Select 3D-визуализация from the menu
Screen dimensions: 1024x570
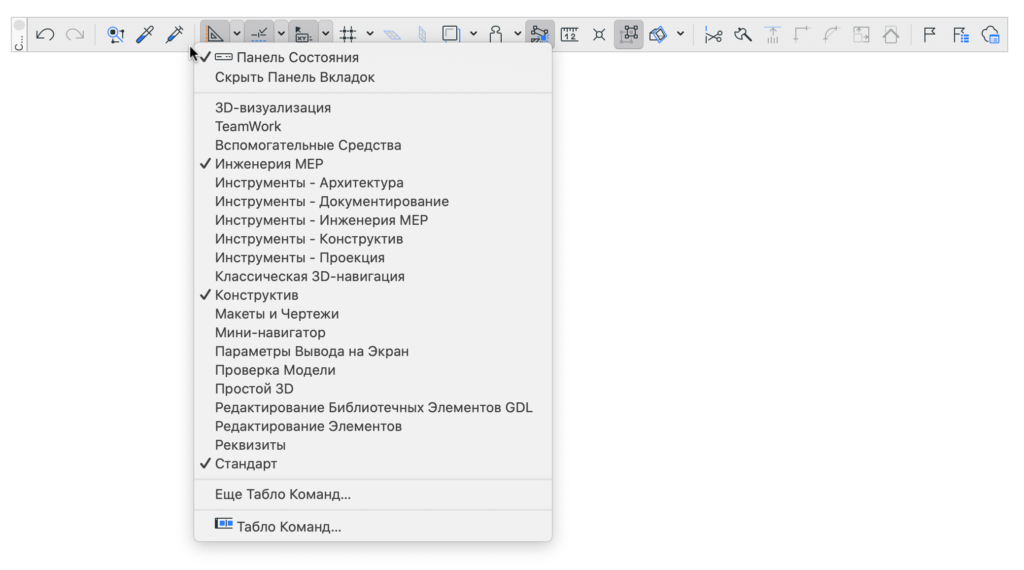273,108
